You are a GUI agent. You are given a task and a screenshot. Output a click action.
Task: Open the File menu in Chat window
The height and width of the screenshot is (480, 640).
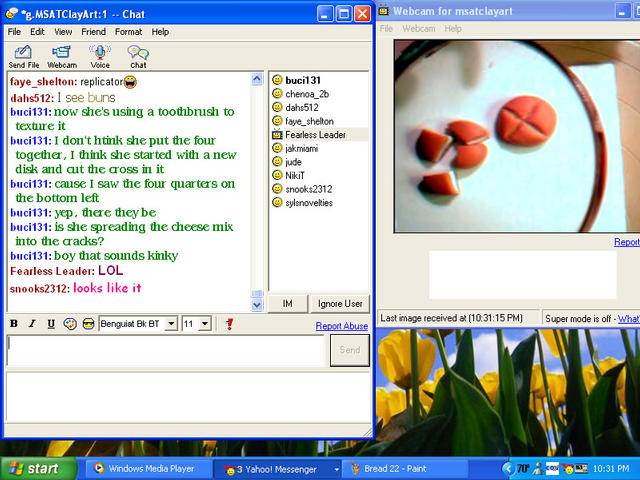pyautogui.click(x=14, y=32)
